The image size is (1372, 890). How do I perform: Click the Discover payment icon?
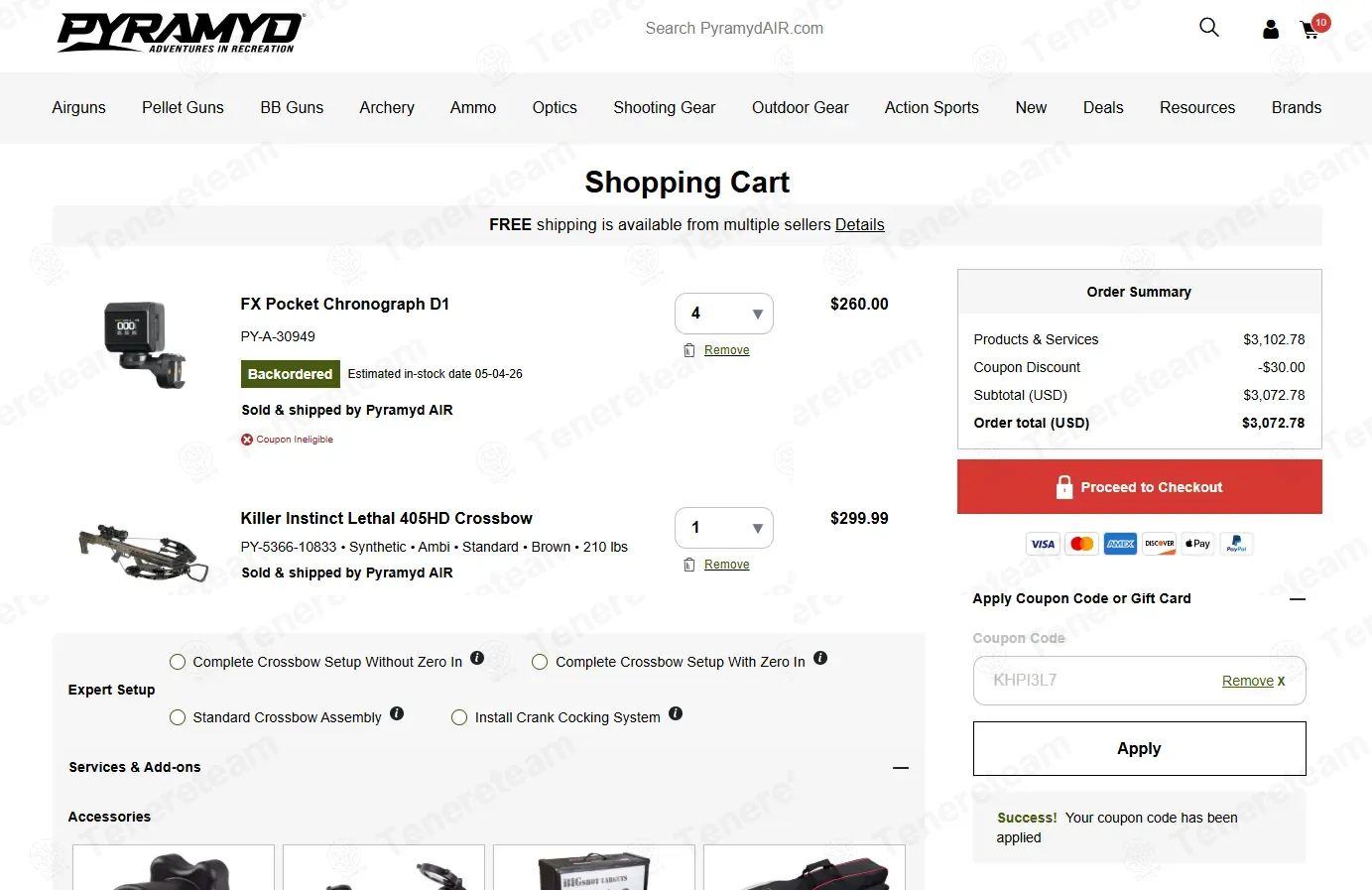click(1159, 544)
